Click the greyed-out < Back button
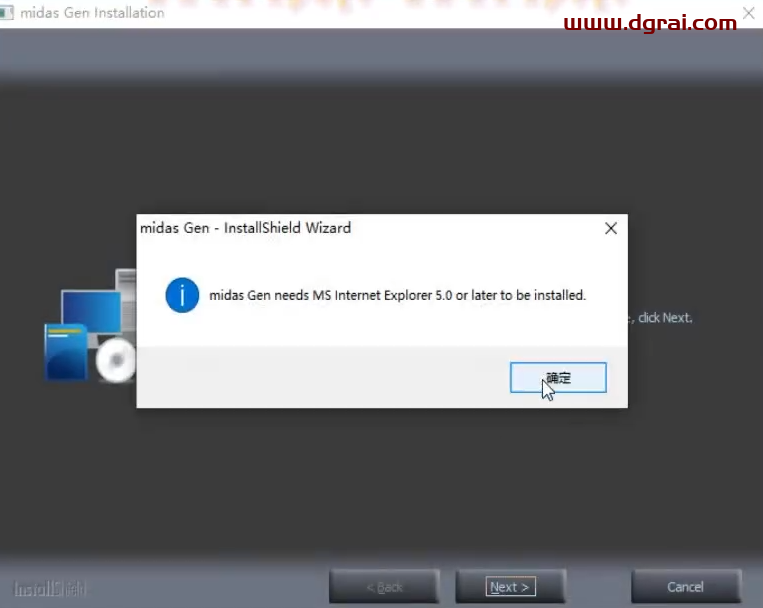 pyautogui.click(x=384, y=587)
